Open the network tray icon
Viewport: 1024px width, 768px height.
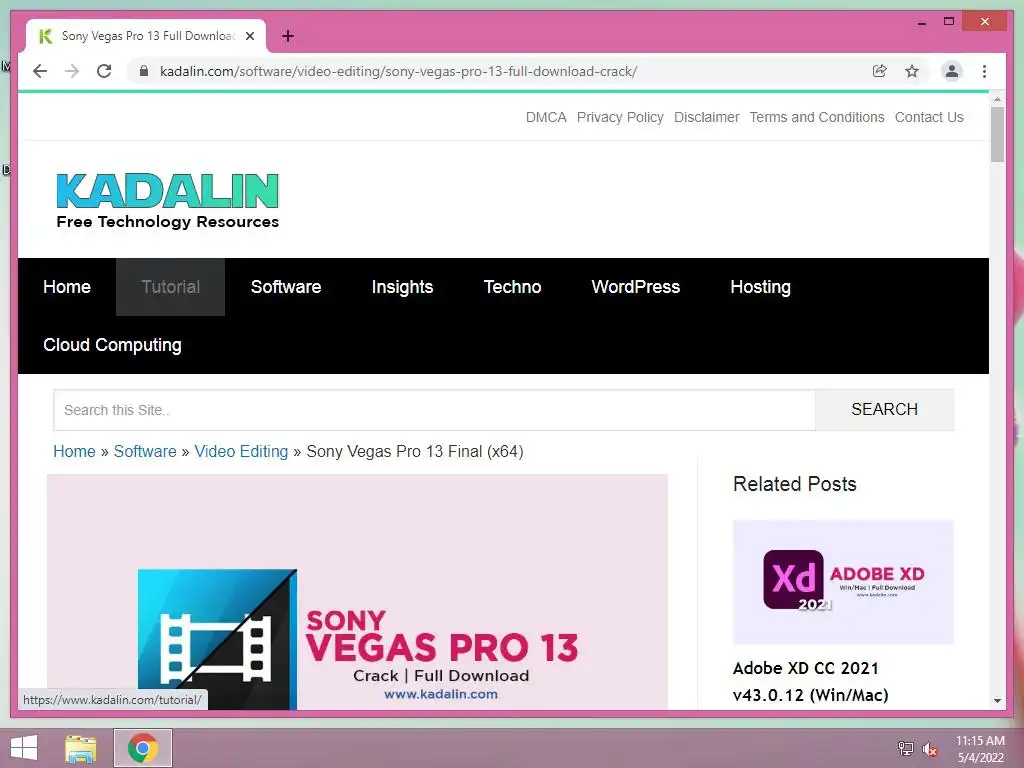905,748
